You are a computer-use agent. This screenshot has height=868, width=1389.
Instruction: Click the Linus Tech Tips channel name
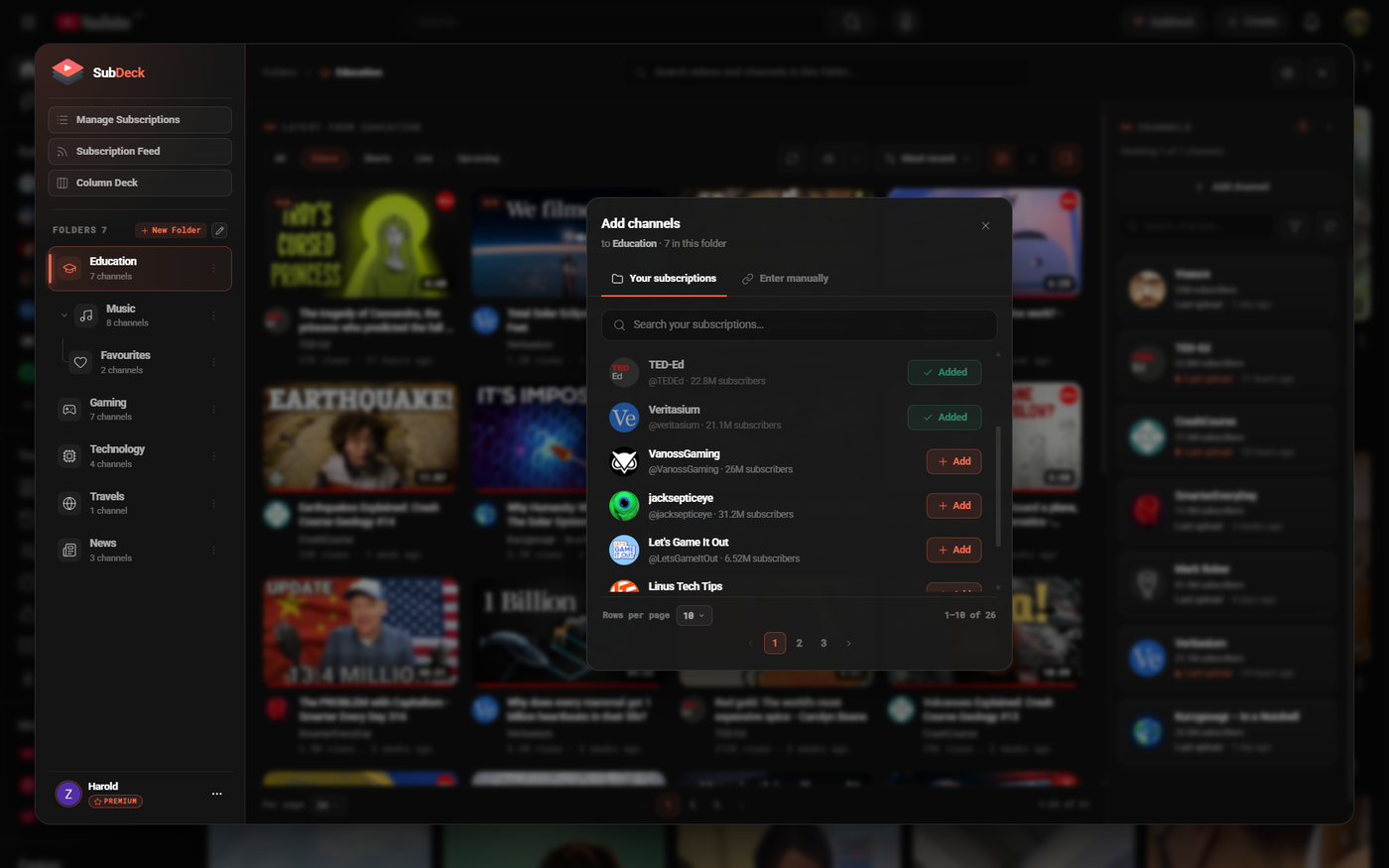pos(686,586)
